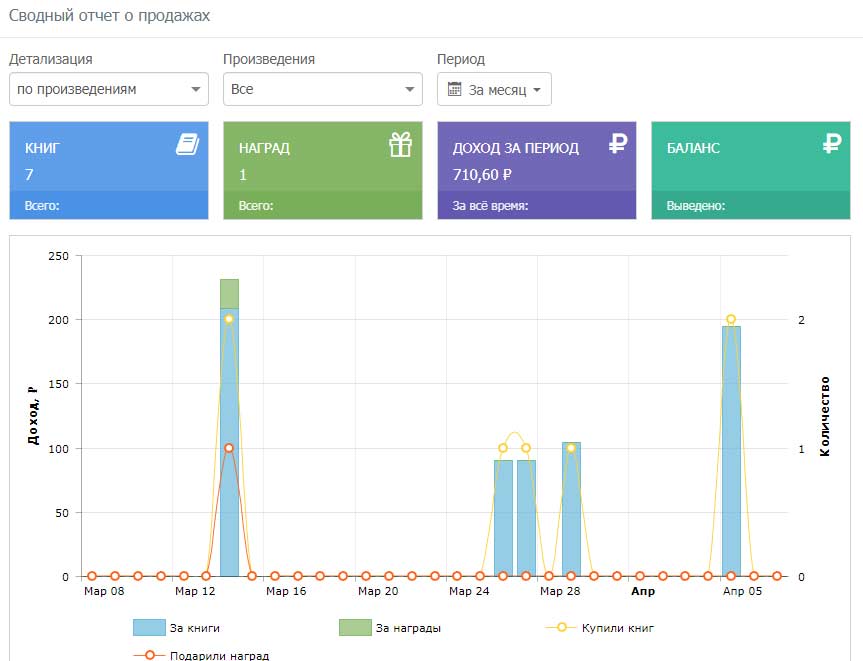Click the tall blue bar near Апр 05

pos(731,451)
